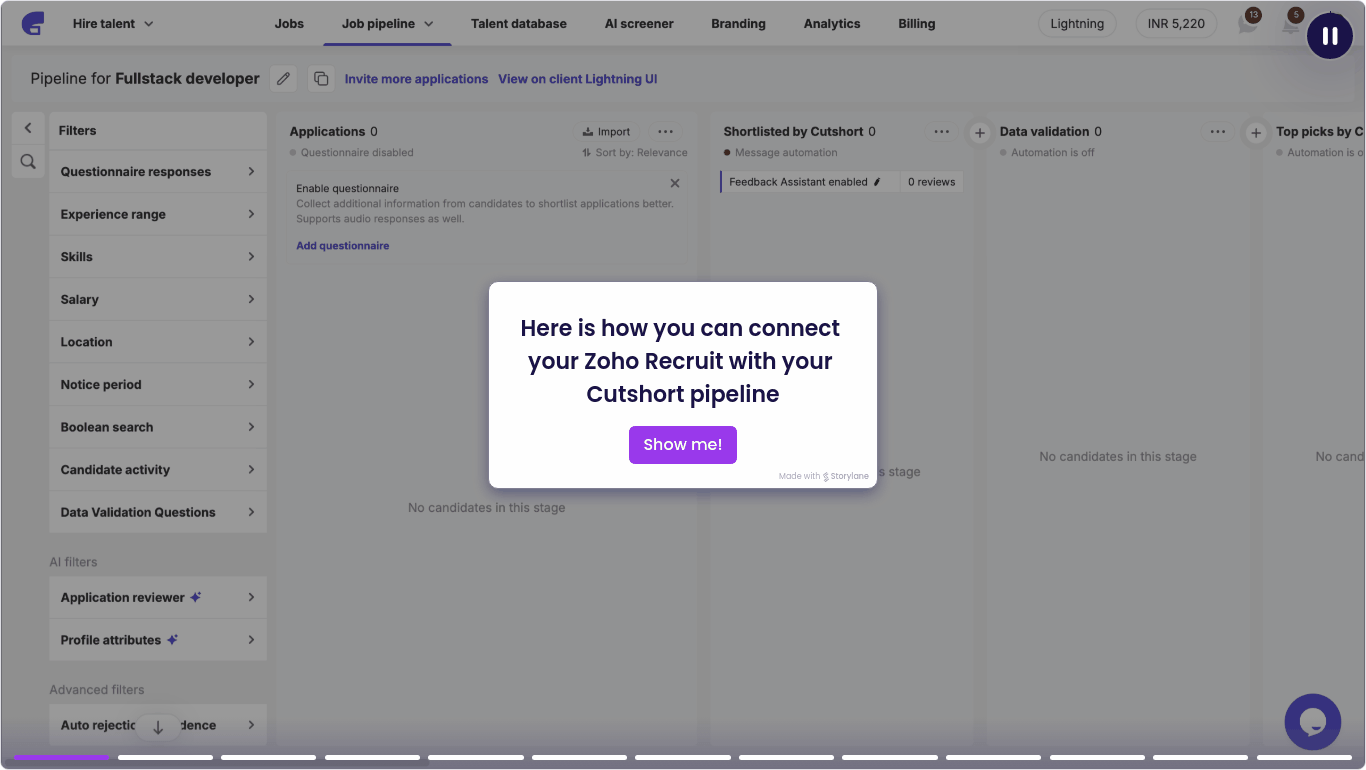Open the chat messages icon with badge 13
Image resolution: width=1366 pixels, height=770 pixels.
tap(1248, 23)
